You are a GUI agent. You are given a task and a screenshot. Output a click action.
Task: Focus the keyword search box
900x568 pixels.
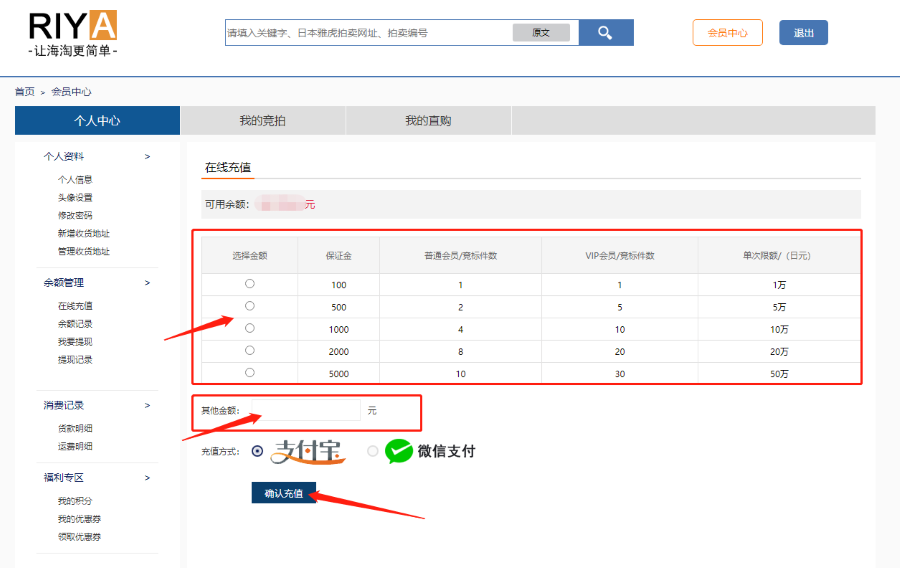368,33
